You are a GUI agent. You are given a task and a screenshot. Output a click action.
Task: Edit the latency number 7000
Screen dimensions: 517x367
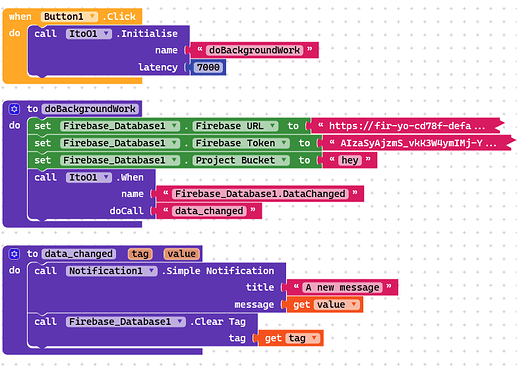click(x=208, y=68)
